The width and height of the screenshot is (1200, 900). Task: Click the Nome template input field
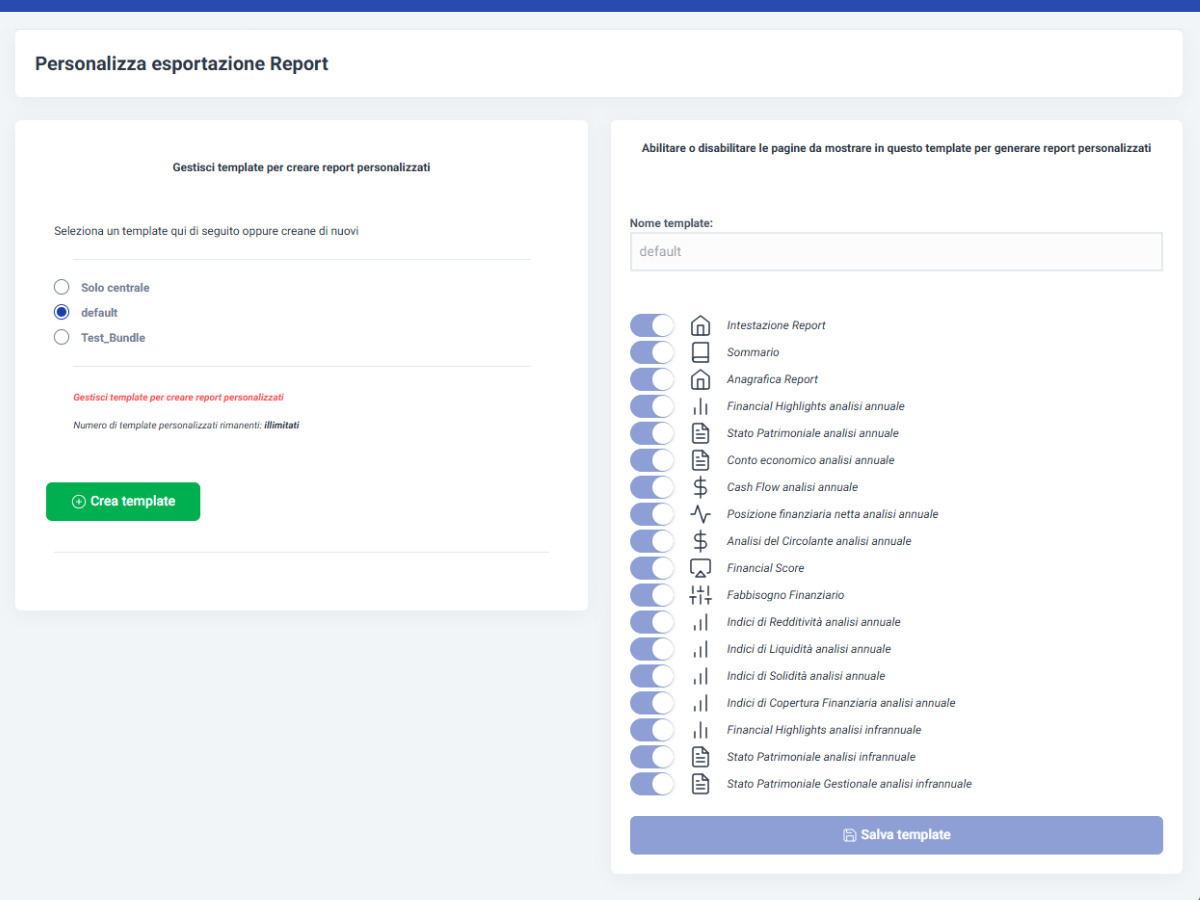[x=896, y=252]
